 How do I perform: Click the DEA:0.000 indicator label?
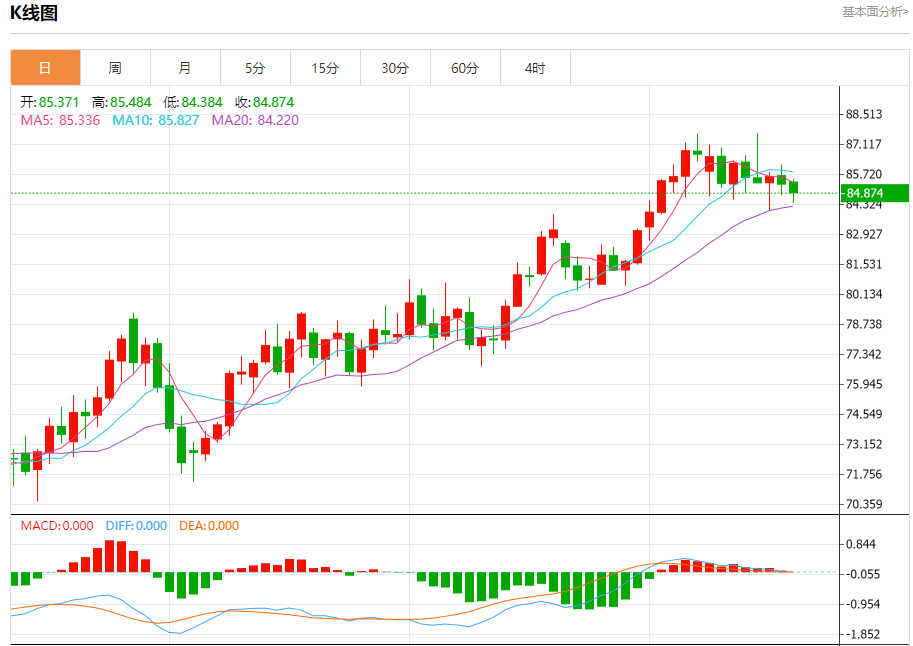point(209,526)
